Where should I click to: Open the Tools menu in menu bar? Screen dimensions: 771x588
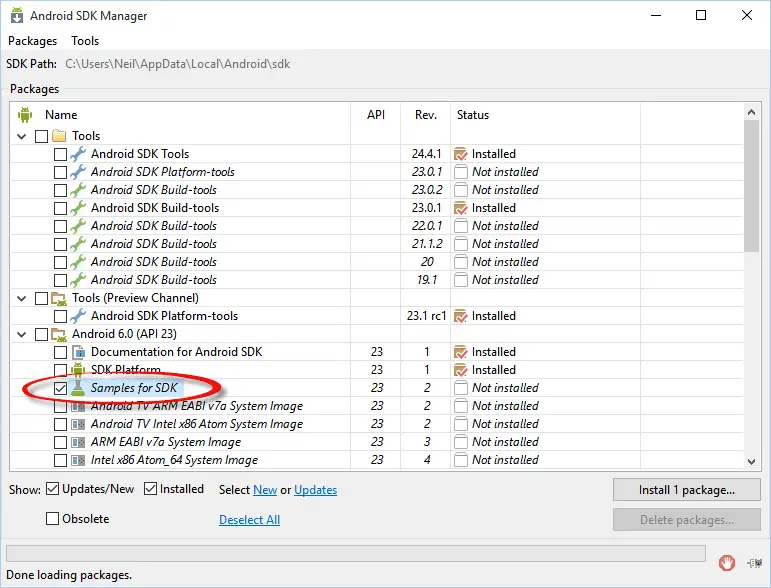[85, 41]
